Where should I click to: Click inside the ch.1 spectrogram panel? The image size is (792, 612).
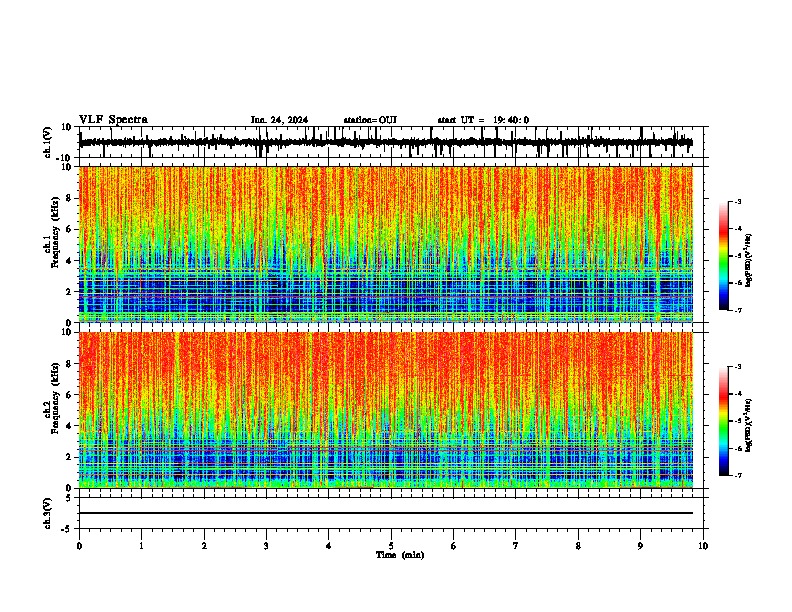(x=386, y=244)
